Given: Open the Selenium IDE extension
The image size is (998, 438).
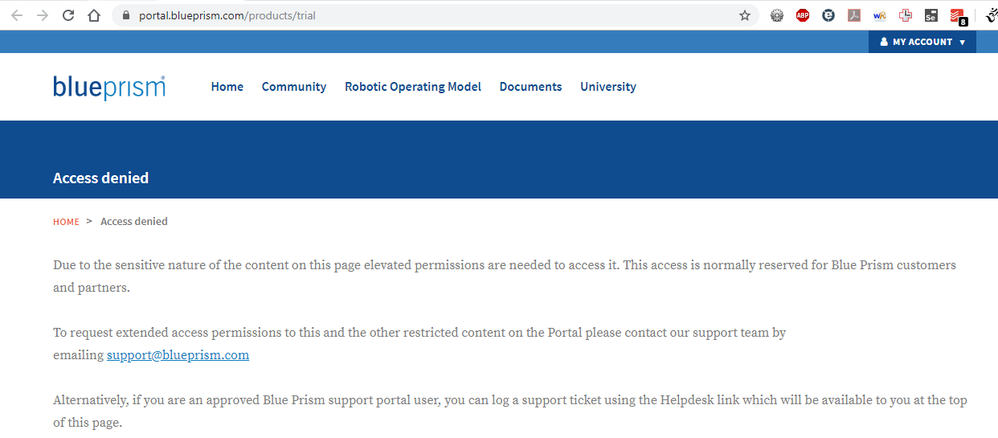Looking at the screenshot, I should [931, 16].
